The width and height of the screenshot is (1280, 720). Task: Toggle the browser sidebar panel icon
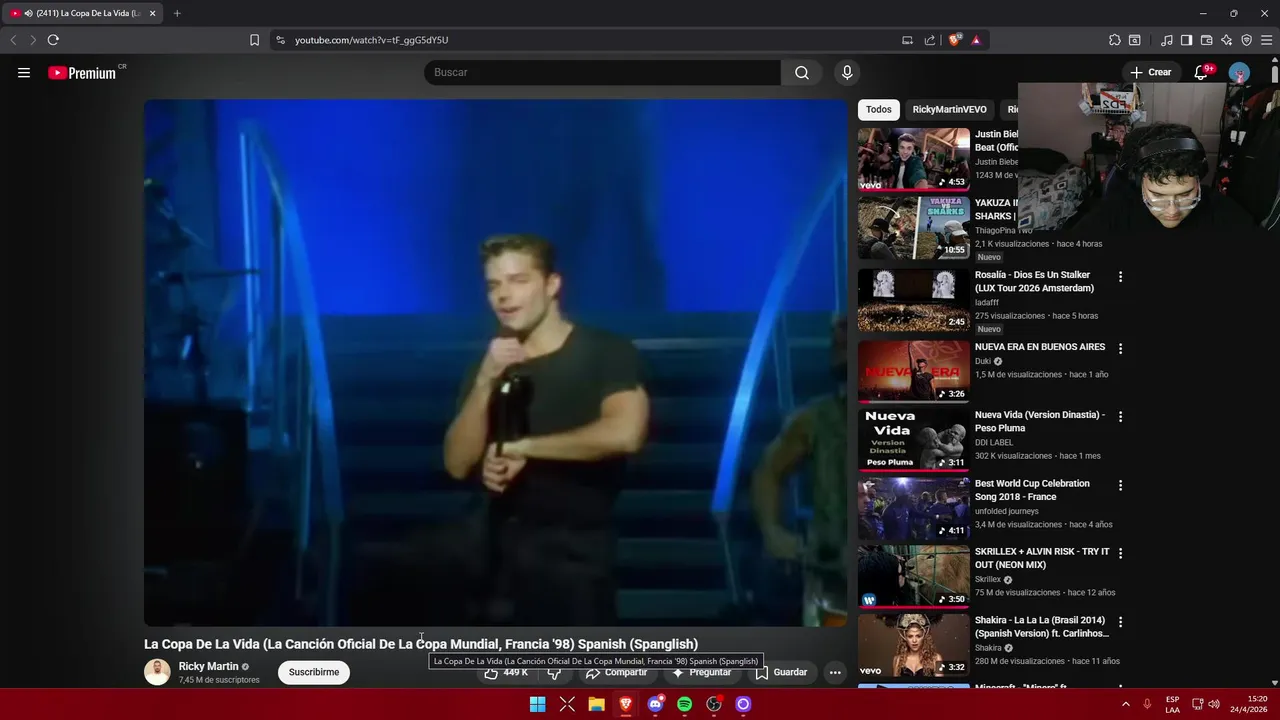[x=1186, y=40]
